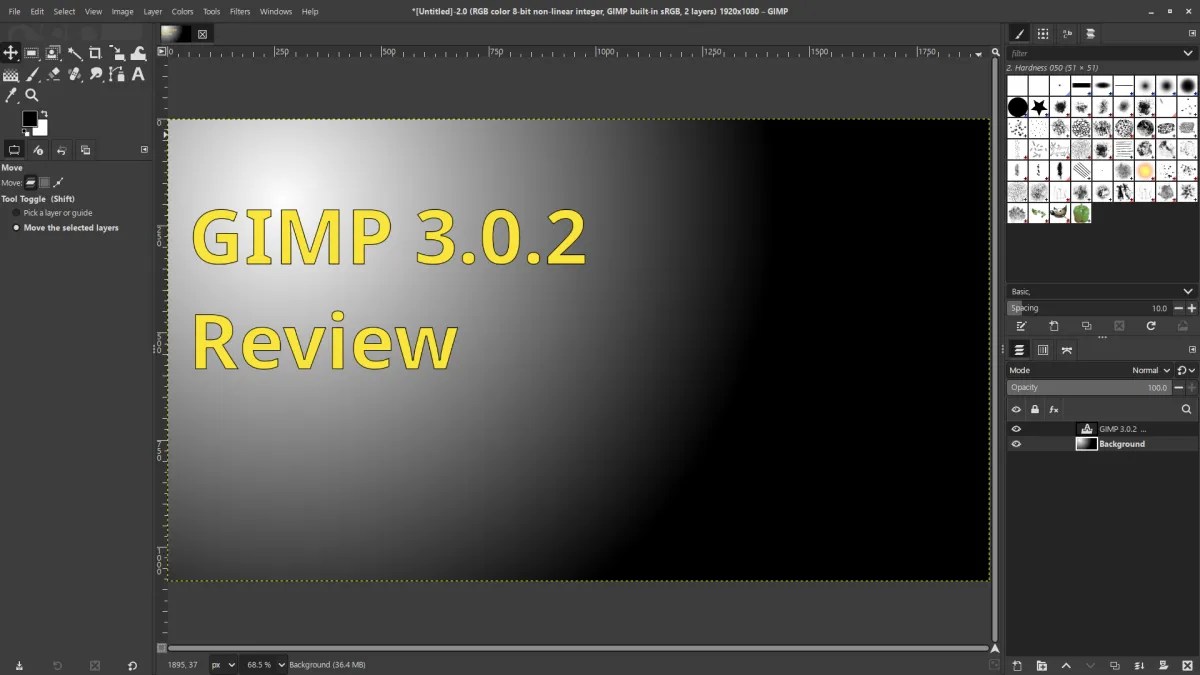The height and width of the screenshot is (675, 1200).
Task: Select the Text tool
Action: click(x=139, y=74)
